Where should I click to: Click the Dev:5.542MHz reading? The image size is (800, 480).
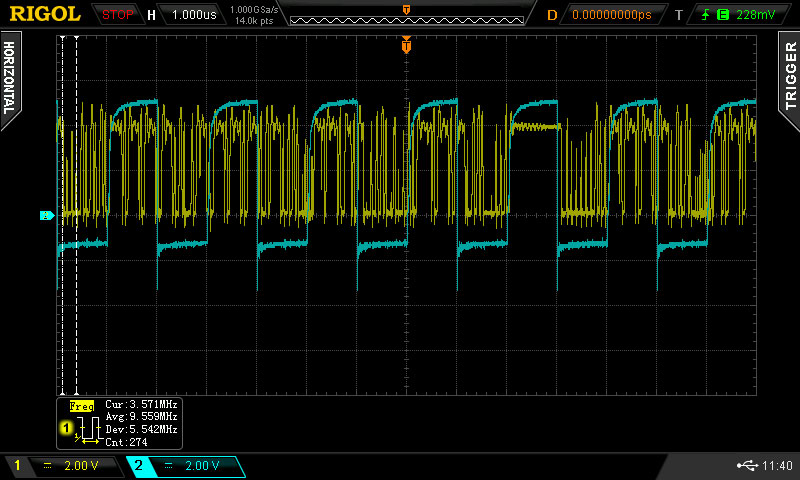pos(141,430)
